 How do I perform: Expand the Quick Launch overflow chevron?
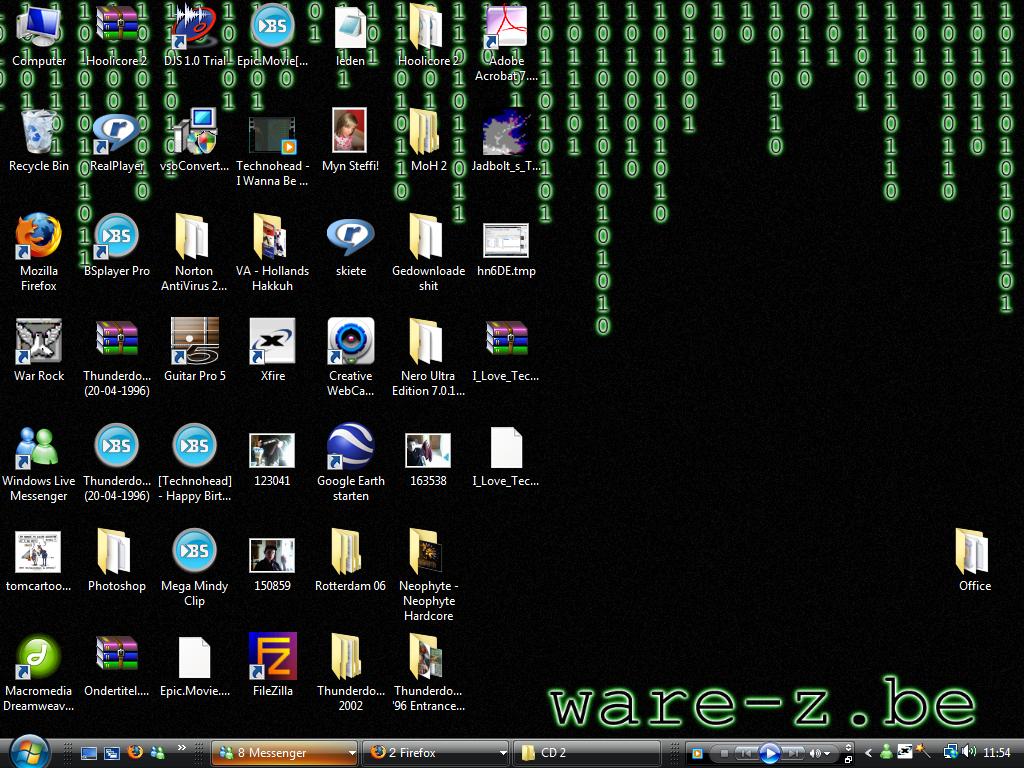(182, 748)
